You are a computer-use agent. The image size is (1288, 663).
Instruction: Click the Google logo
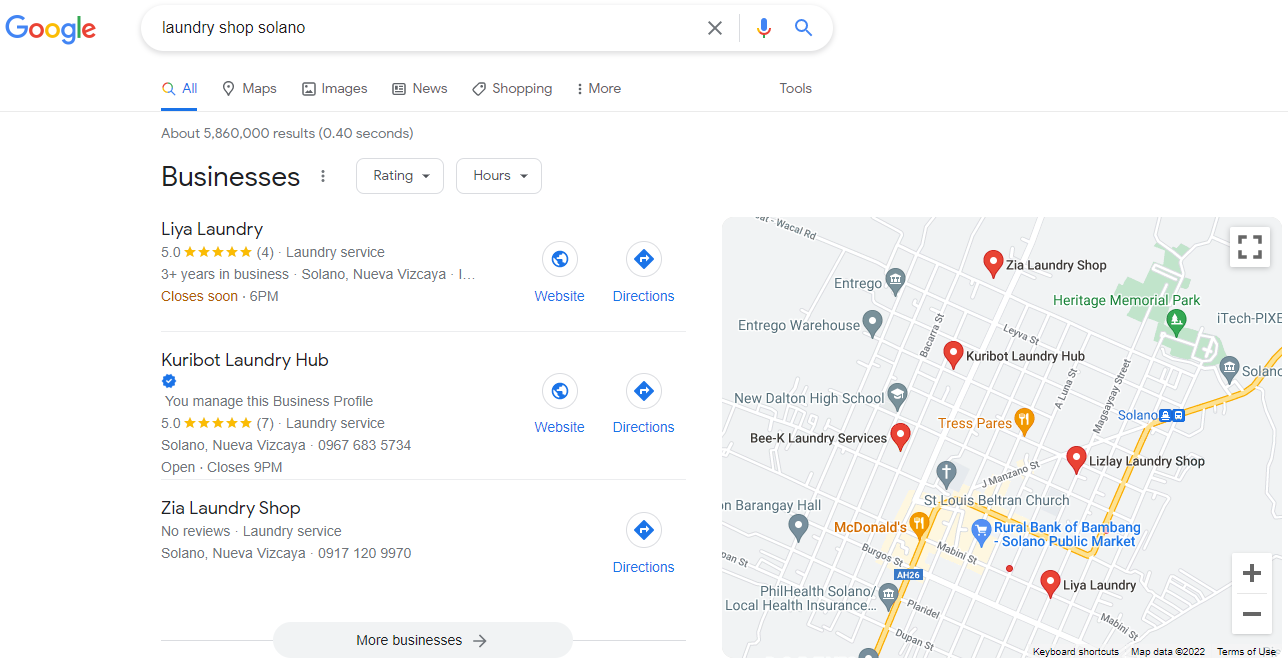[x=51, y=29]
